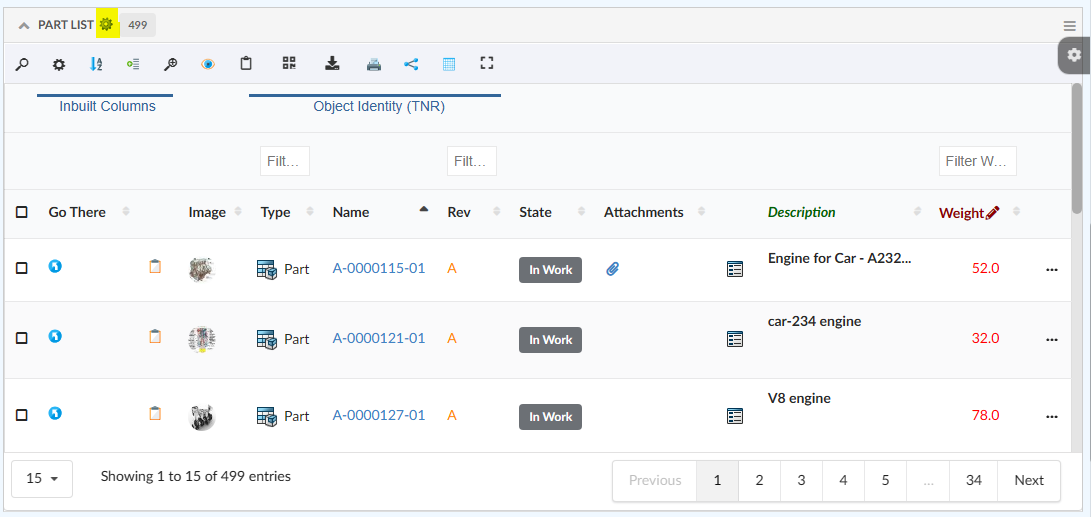Image resolution: width=1091 pixels, height=517 pixels.
Task: Click the share icon in toolbar
Action: tap(411, 64)
